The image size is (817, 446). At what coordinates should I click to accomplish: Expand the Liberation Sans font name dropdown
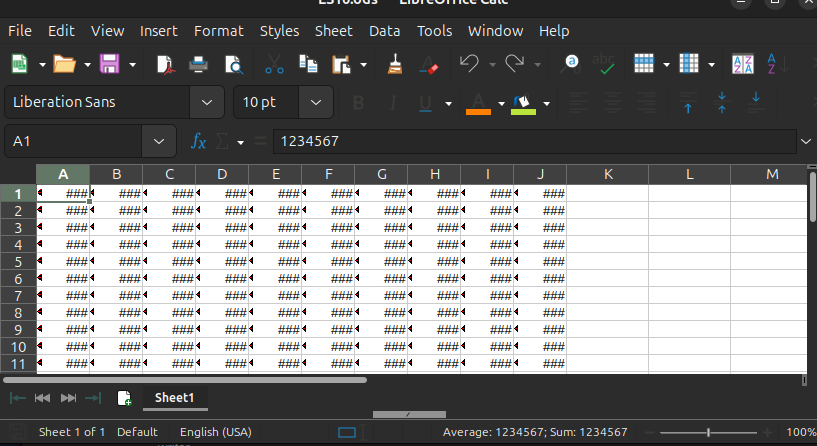tap(207, 102)
